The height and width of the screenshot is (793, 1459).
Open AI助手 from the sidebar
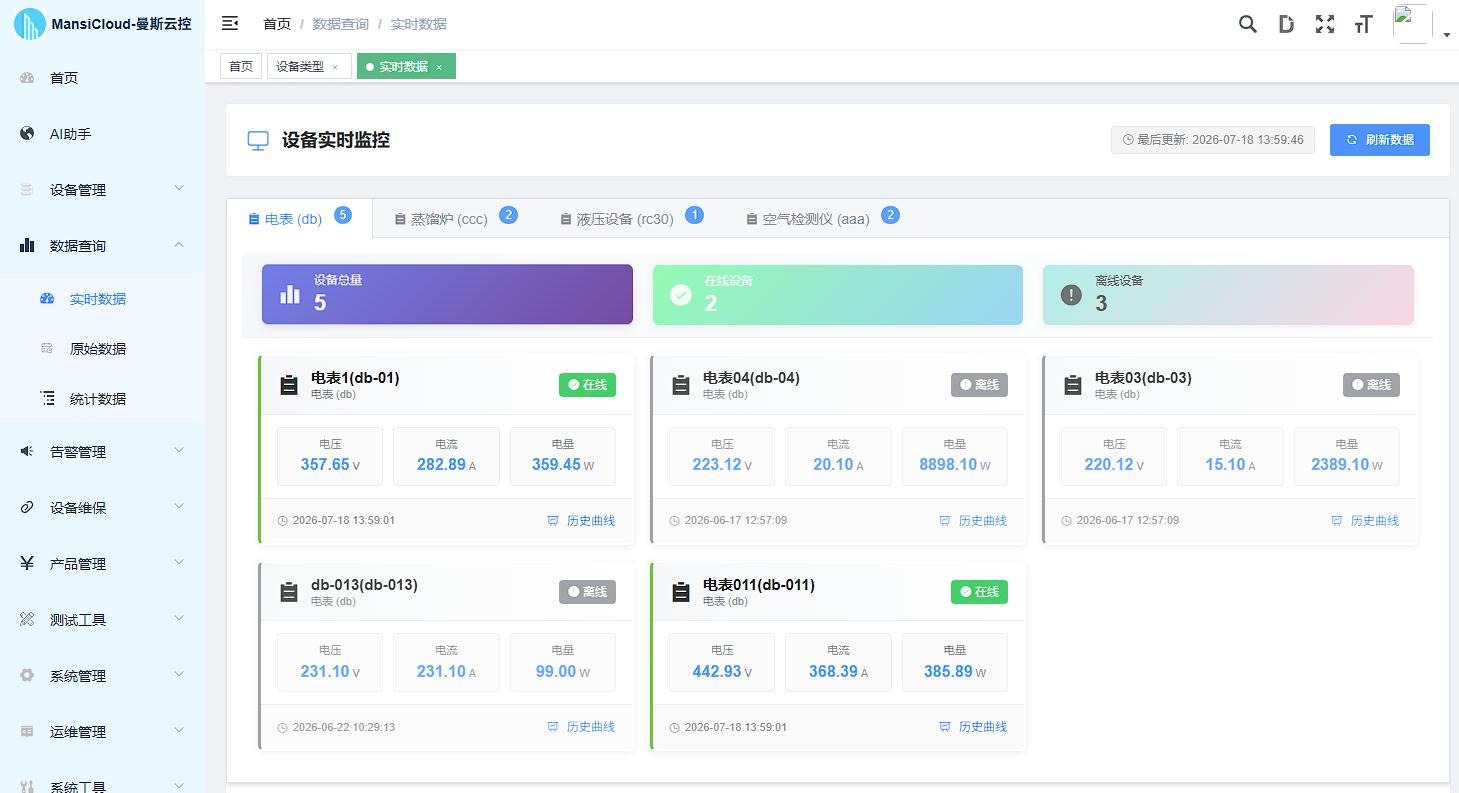click(x=102, y=134)
